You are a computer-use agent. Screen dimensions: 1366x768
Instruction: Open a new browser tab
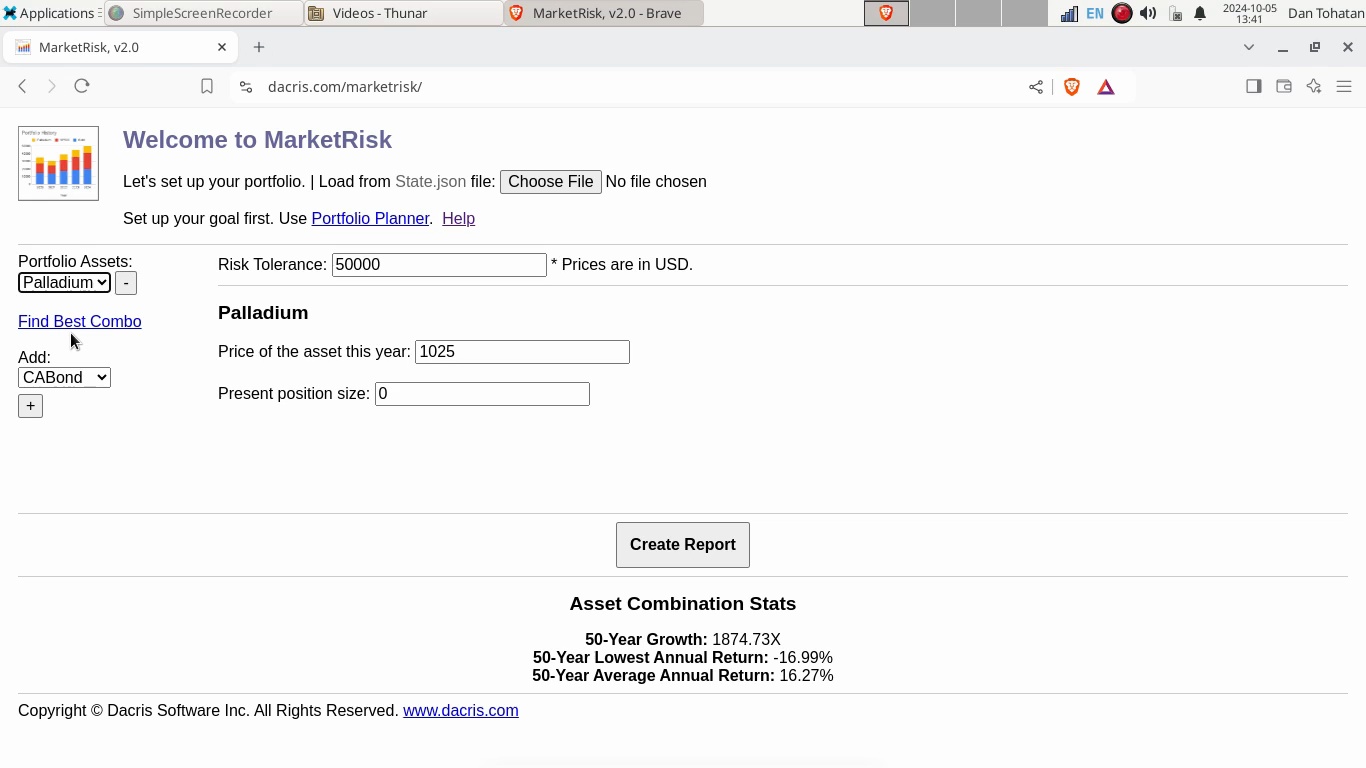259,47
